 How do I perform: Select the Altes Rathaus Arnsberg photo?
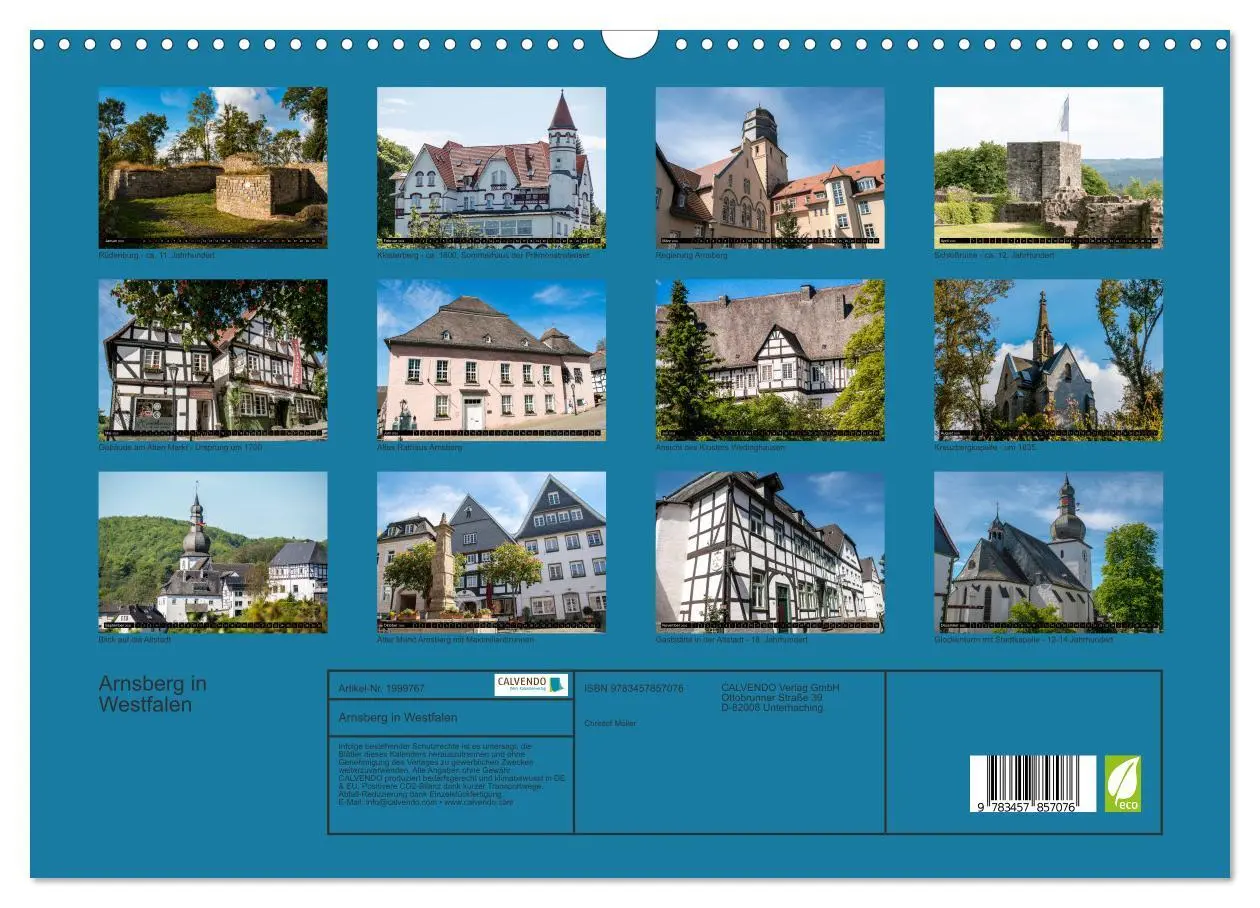[491, 359]
